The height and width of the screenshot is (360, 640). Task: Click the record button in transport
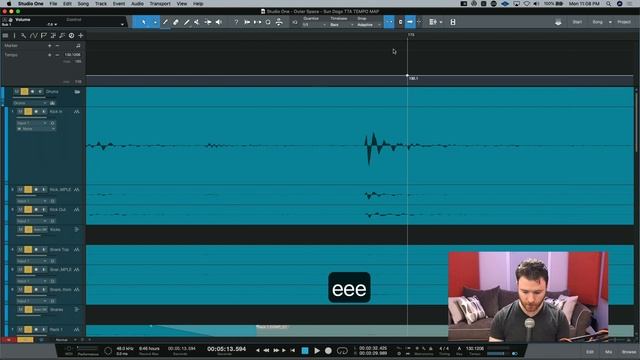pyautogui.click(x=328, y=351)
